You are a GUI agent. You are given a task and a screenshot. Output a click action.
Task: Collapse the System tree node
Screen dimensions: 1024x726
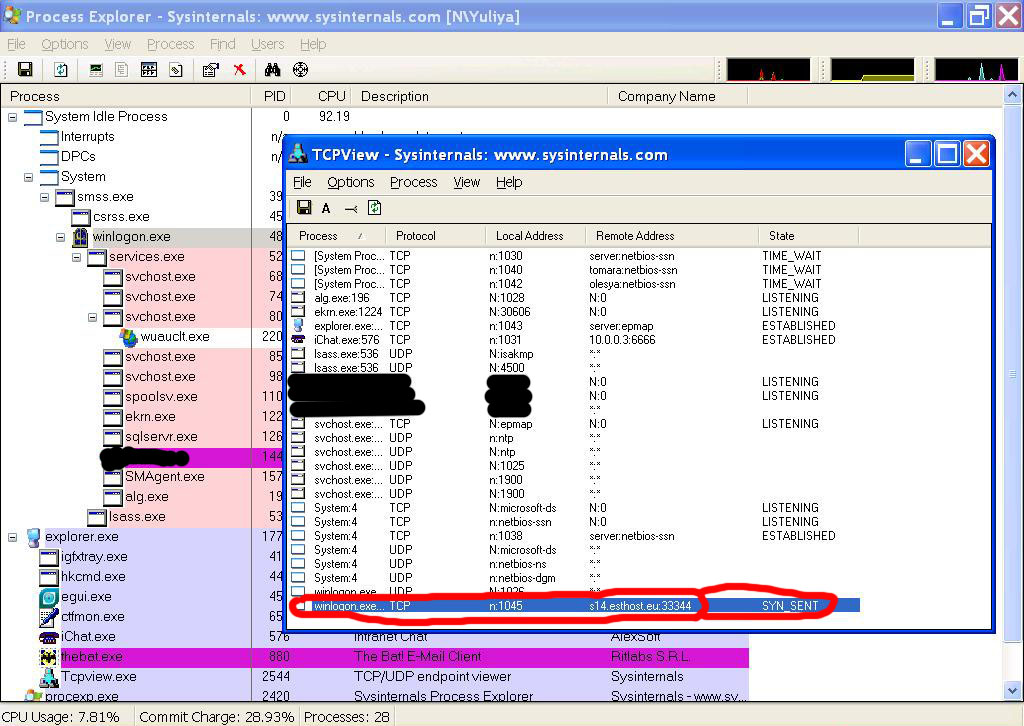[28, 177]
